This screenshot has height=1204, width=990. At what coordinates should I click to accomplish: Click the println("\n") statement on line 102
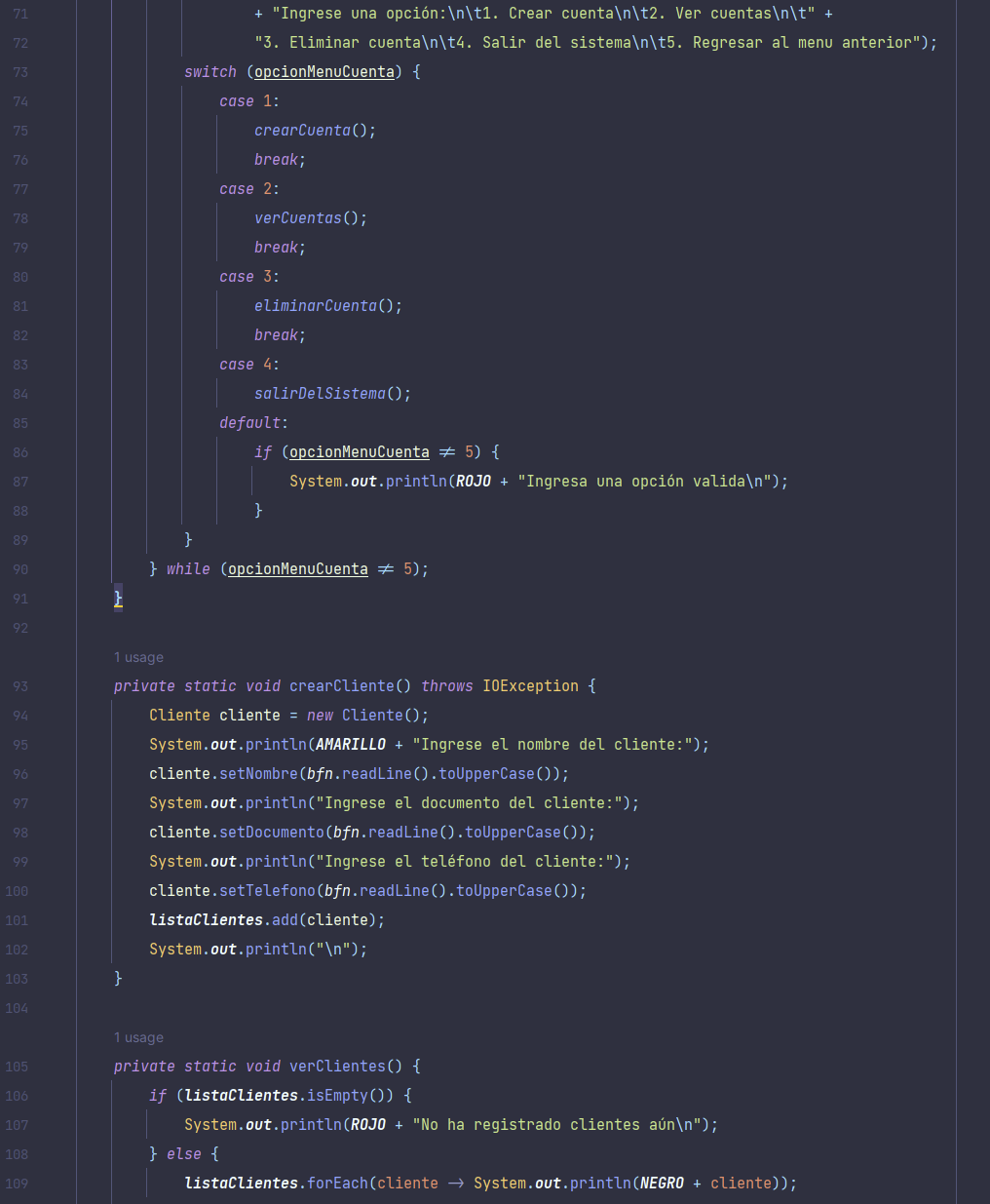click(x=258, y=950)
